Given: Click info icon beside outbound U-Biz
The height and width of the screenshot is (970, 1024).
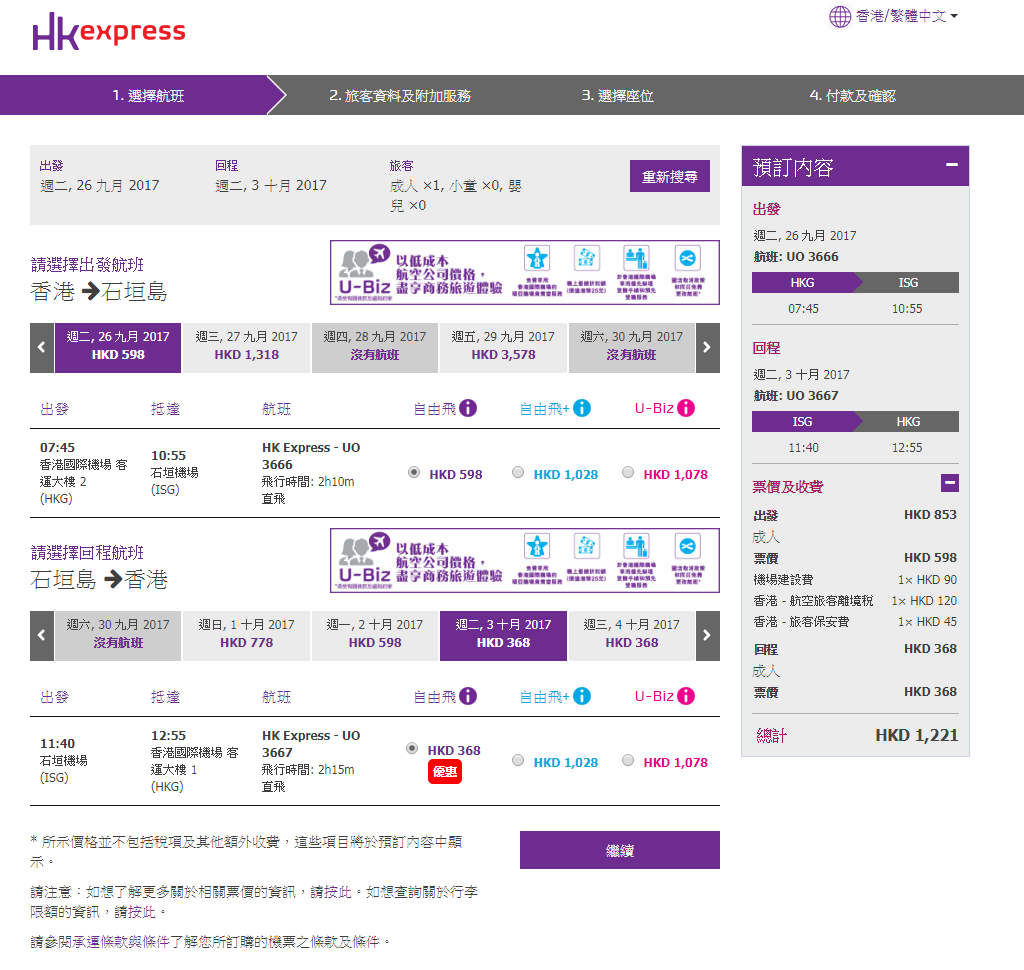Looking at the screenshot, I should 685,408.
